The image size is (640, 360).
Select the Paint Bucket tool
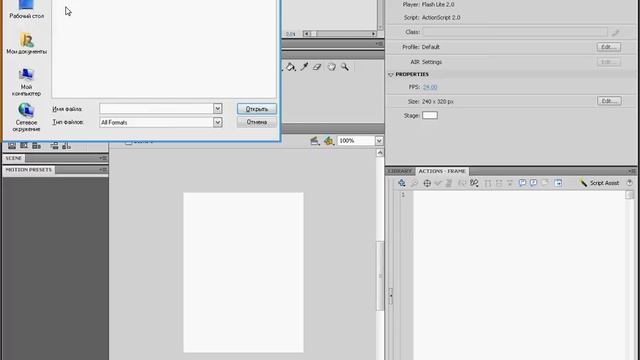click(290, 67)
